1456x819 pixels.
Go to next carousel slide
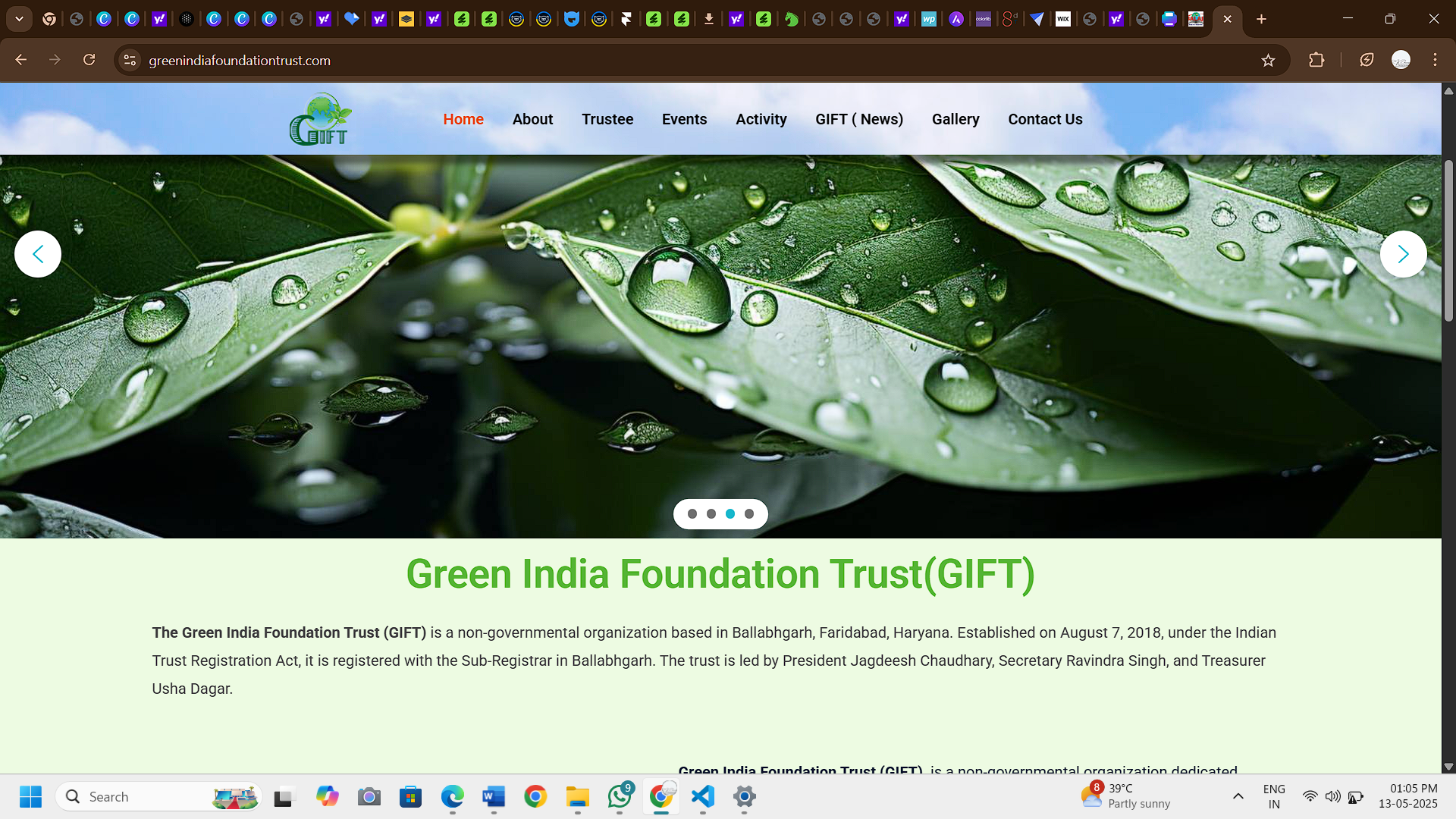(1403, 254)
